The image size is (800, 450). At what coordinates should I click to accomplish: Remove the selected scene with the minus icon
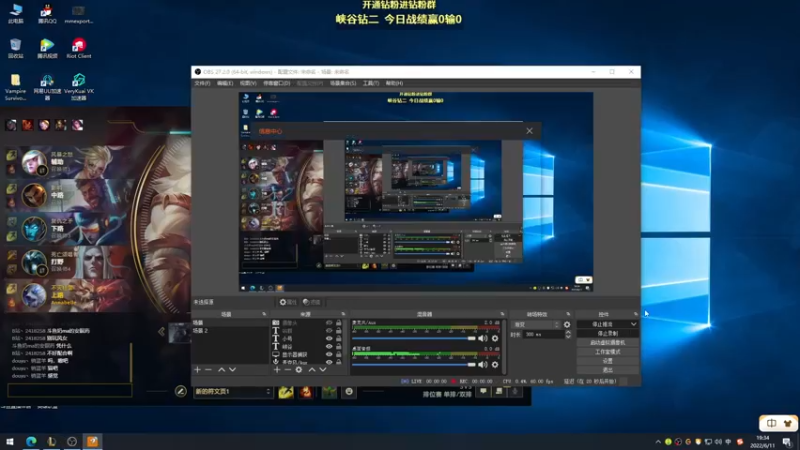208,369
